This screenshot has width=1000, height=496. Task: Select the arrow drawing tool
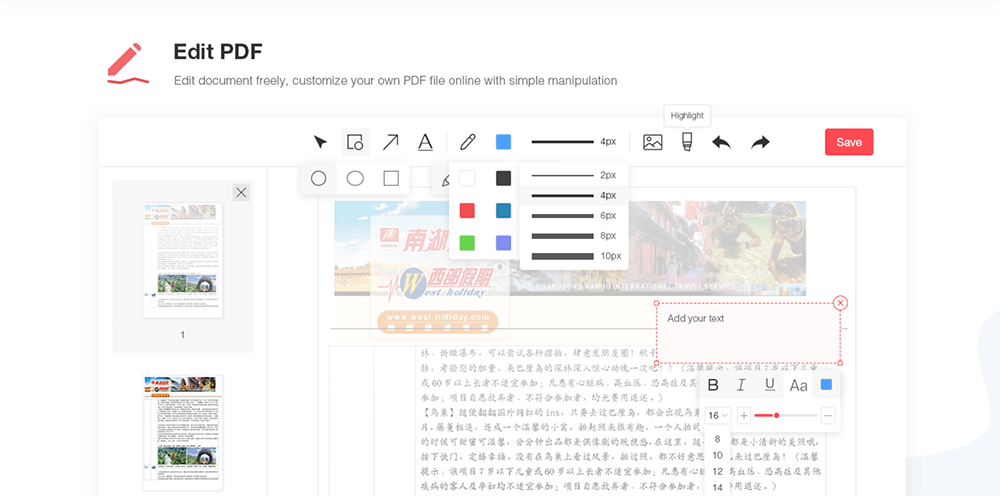[390, 142]
